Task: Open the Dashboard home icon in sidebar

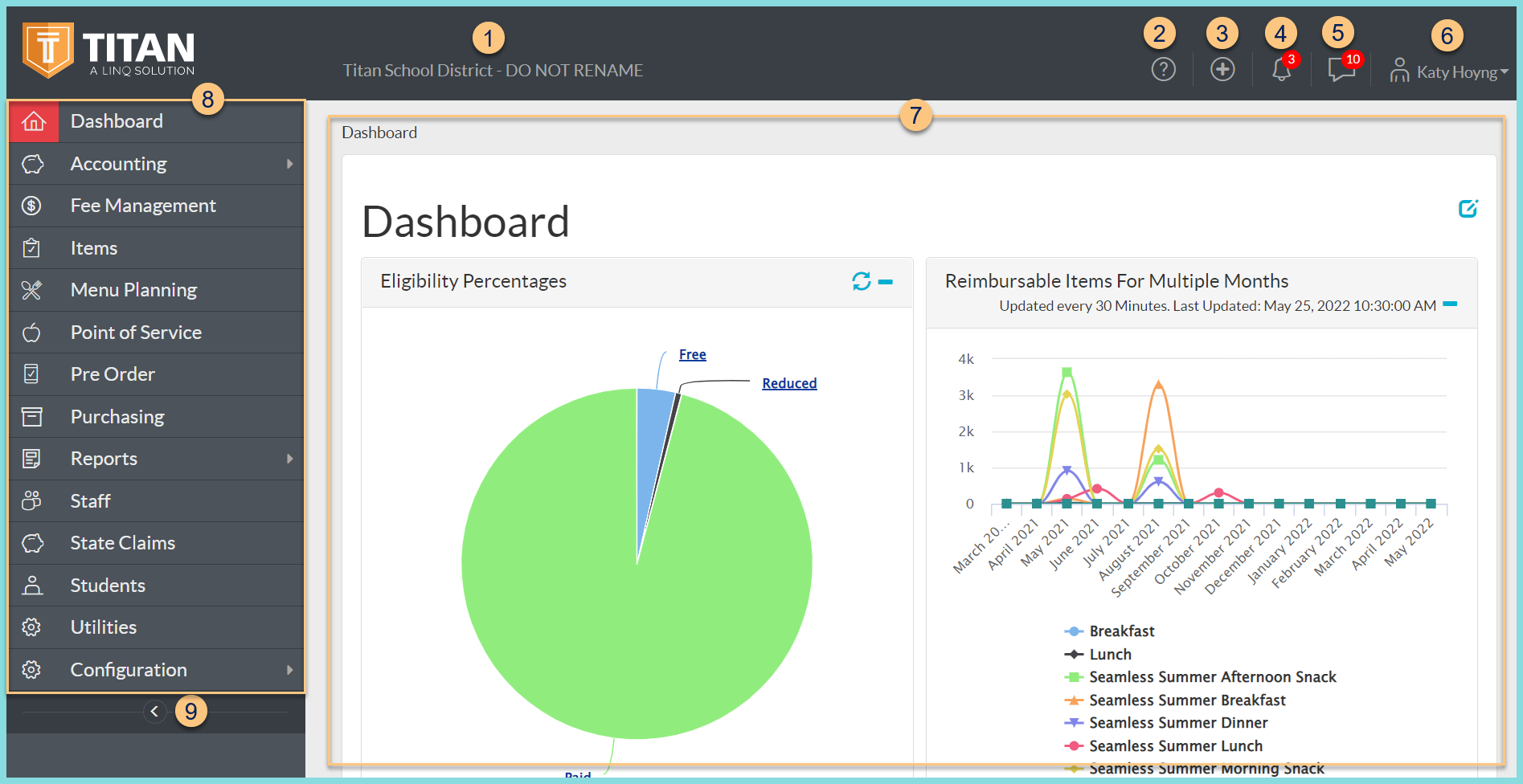Action: click(x=33, y=121)
